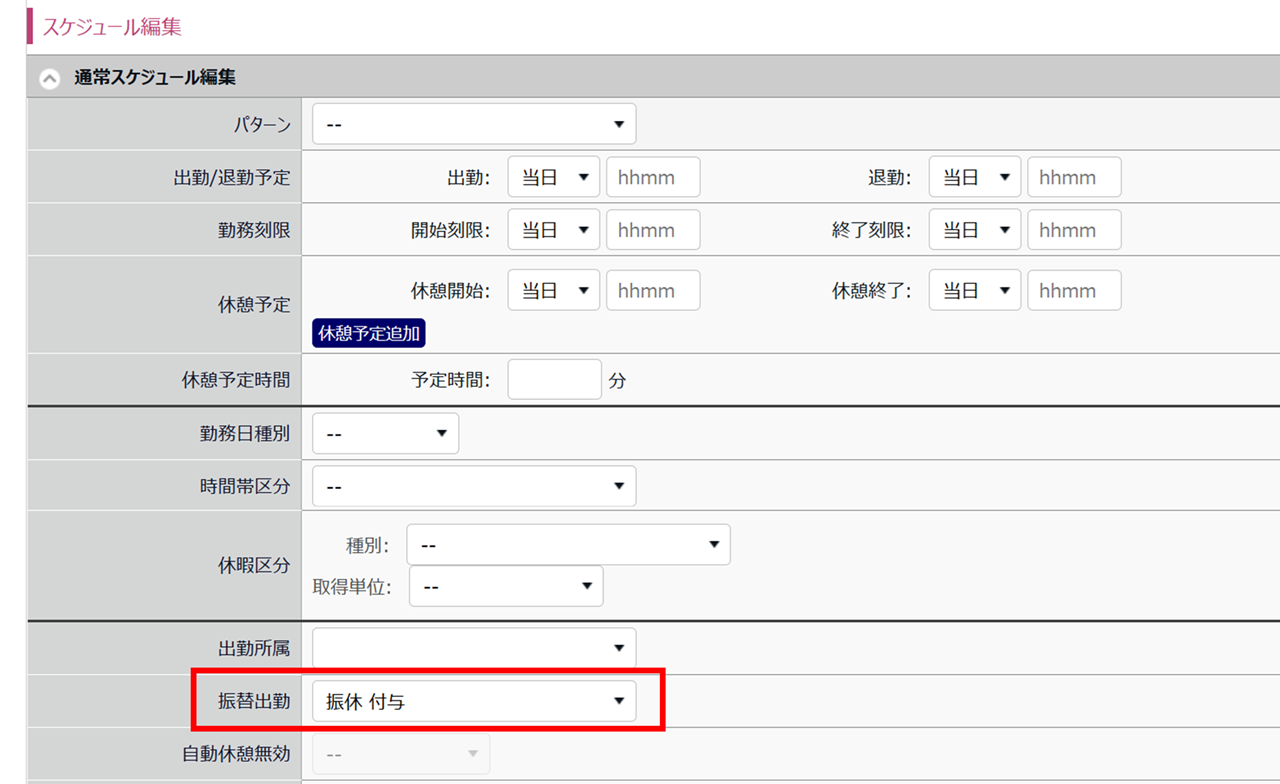Open the 出勤所属 dropdown
This screenshot has width=1280, height=784.
(474, 648)
